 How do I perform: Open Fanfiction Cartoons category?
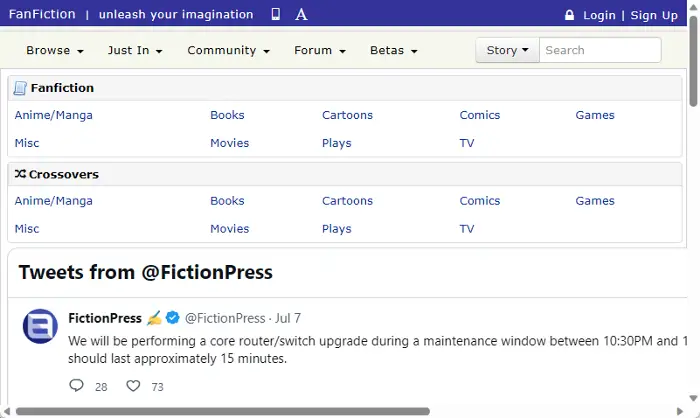pos(347,115)
